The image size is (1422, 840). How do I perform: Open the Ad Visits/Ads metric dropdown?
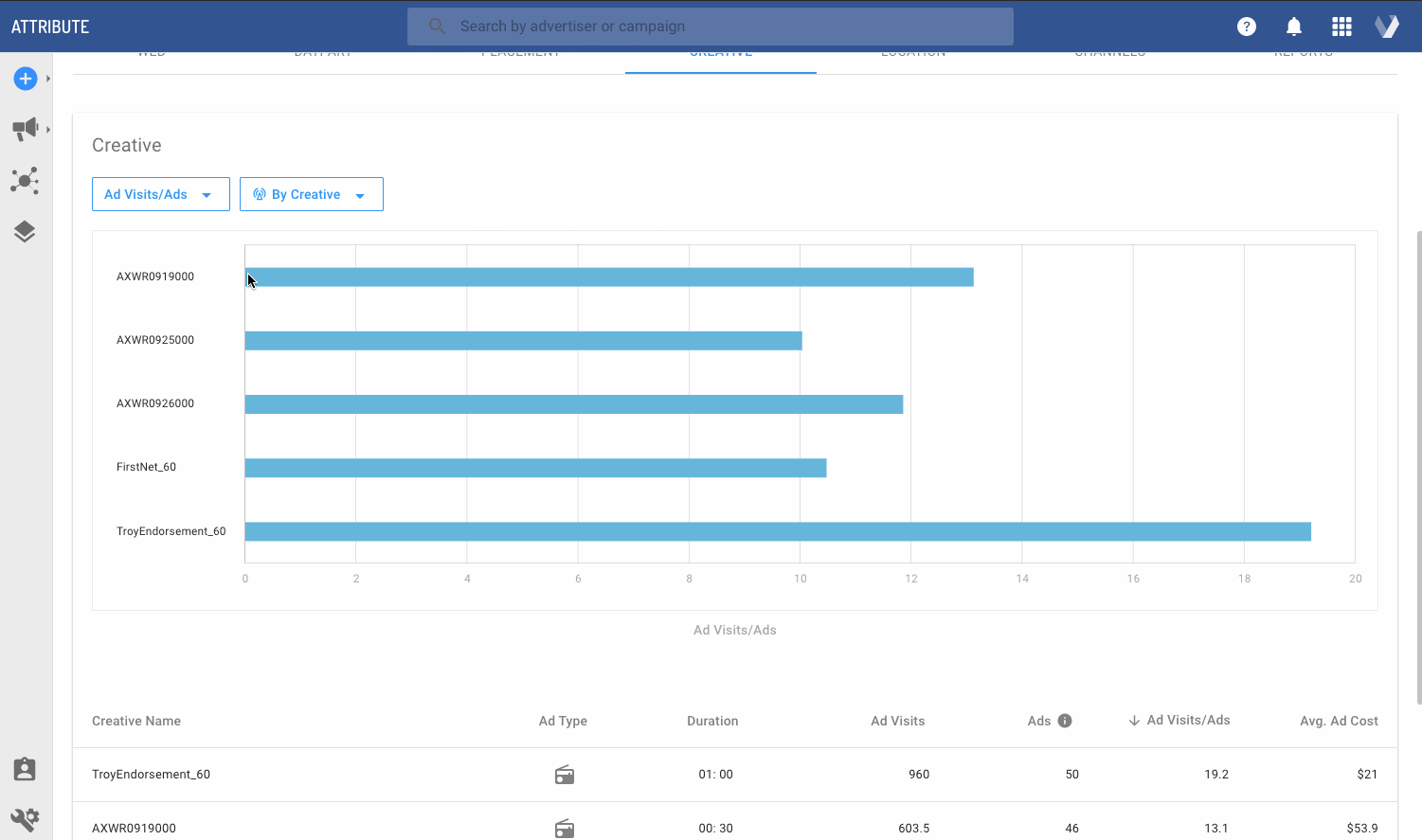(160, 193)
